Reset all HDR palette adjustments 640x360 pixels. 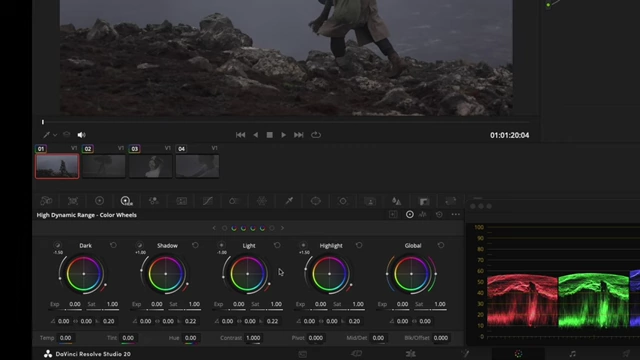coord(439,215)
